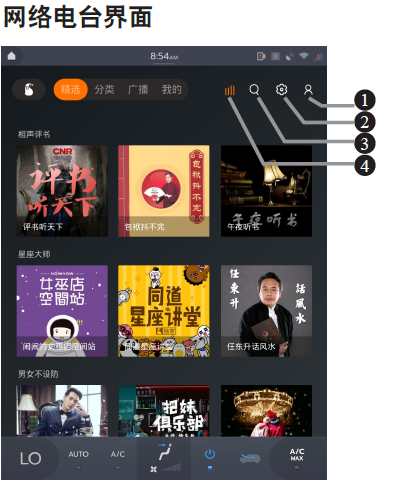Switch to the 分类 tab

104,90
